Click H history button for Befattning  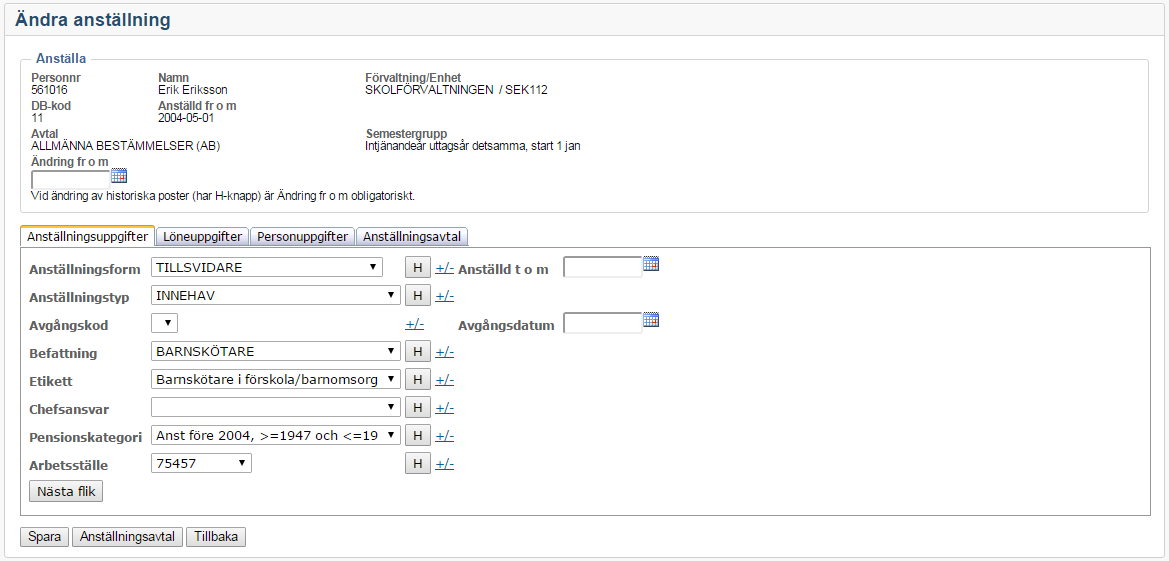click(418, 352)
